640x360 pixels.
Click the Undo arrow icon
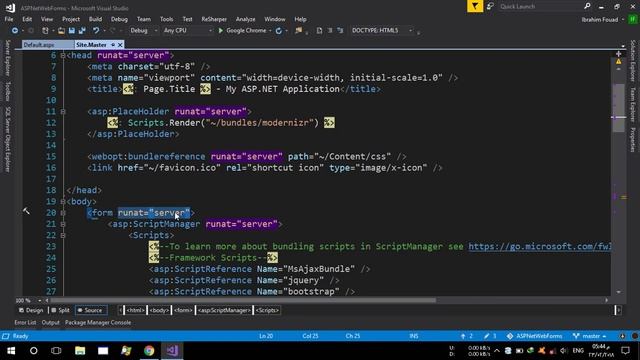point(96,31)
